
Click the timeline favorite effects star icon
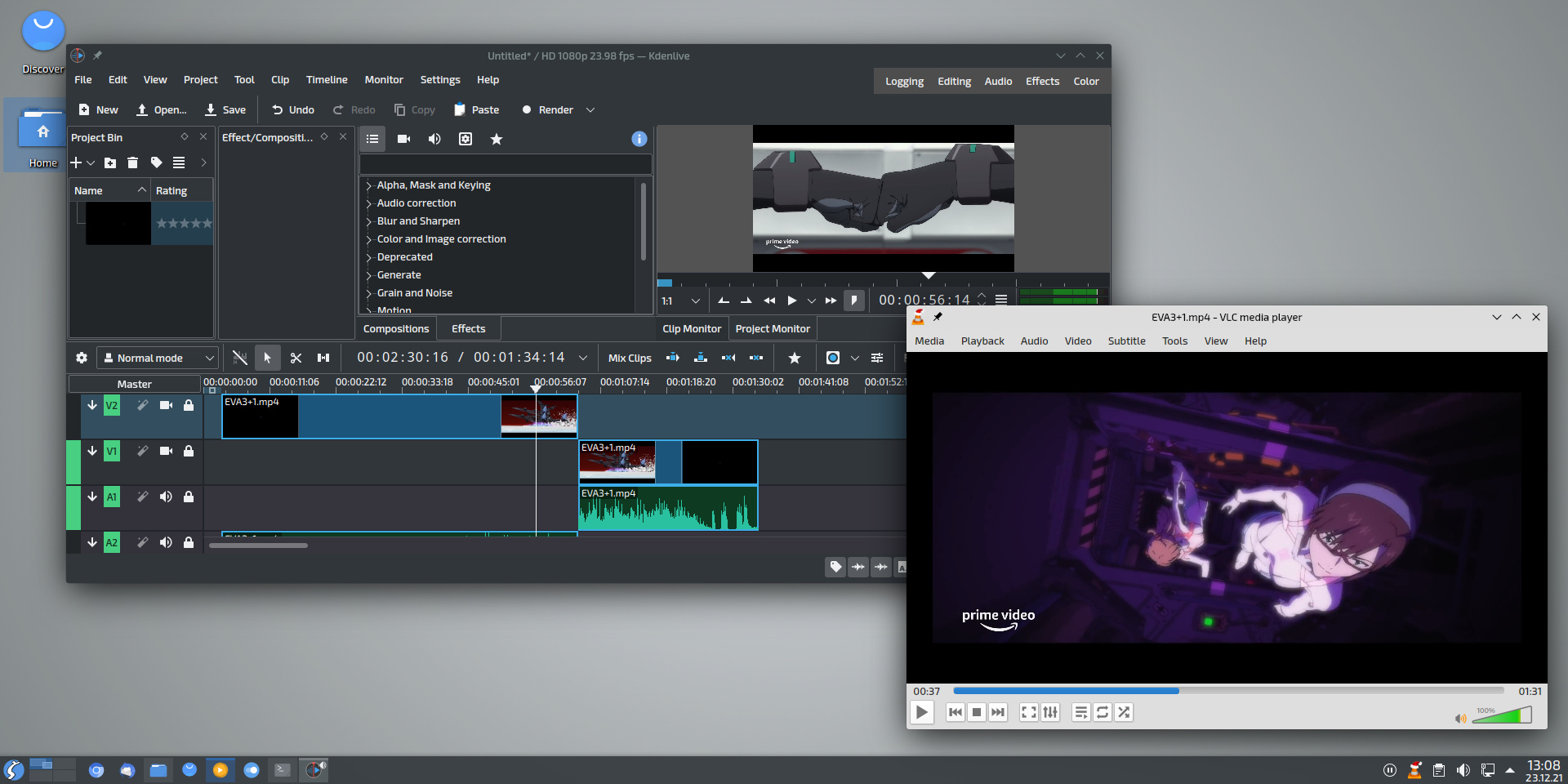click(x=794, y=358)
